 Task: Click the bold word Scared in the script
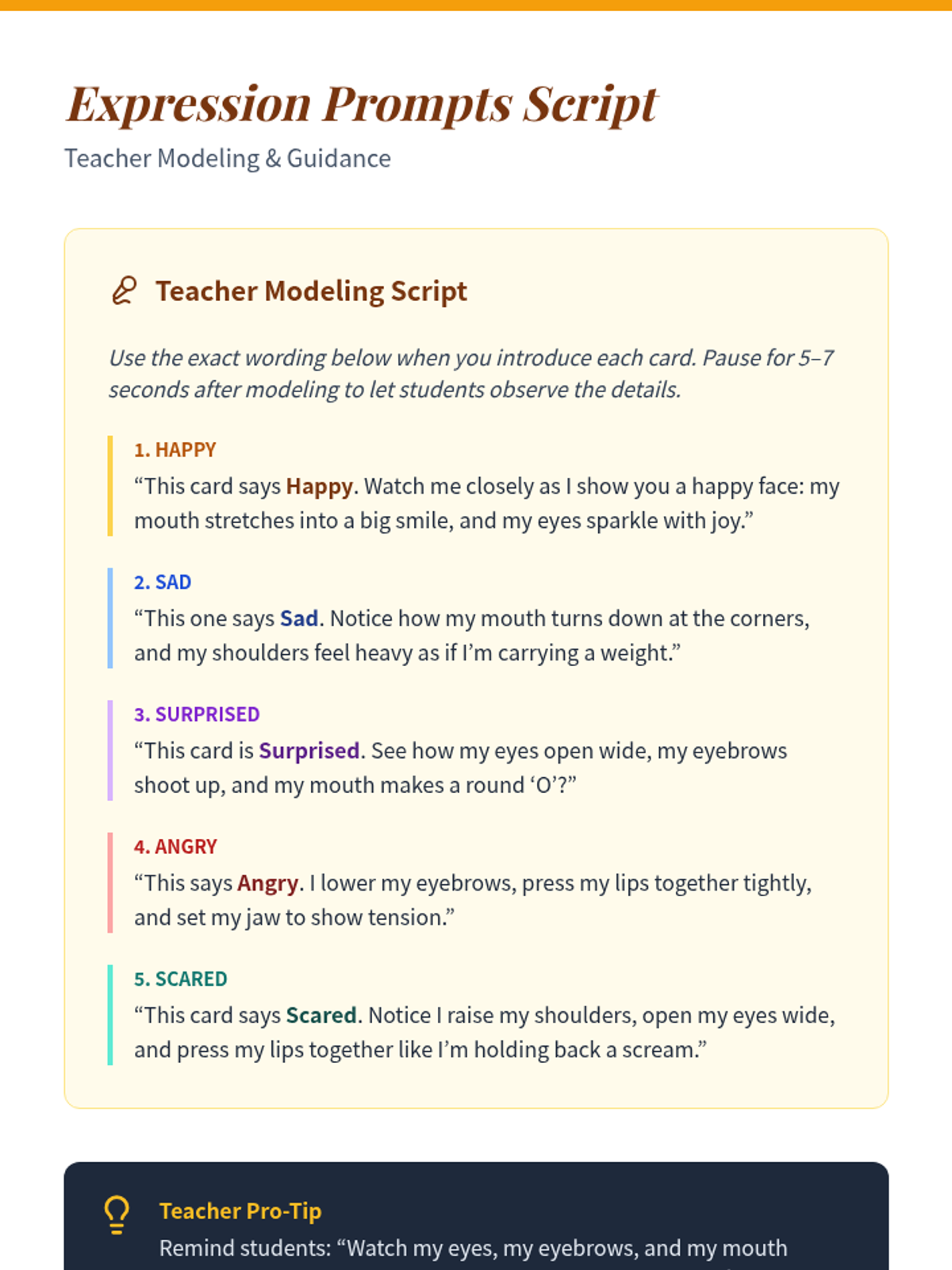(321, 1016)
